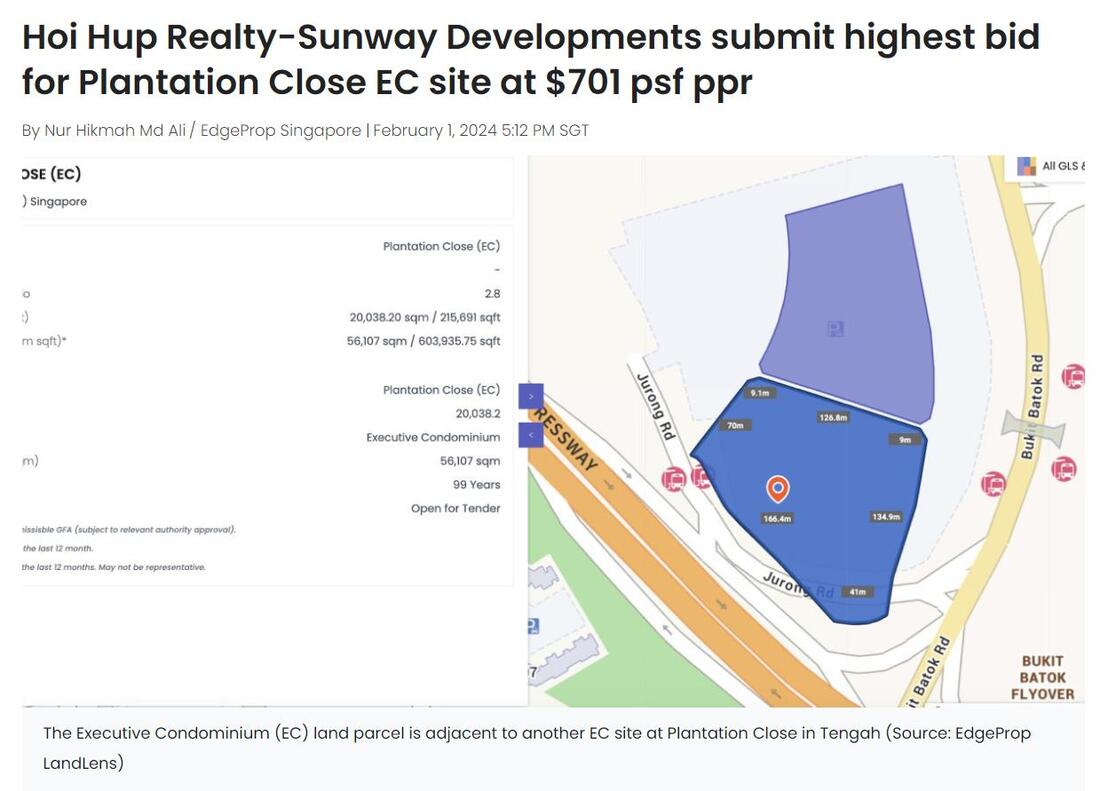Click the permissible GFA footnote text
Image resolution: width=1100 pixels, height=791 pixels.
click(129, 529)
